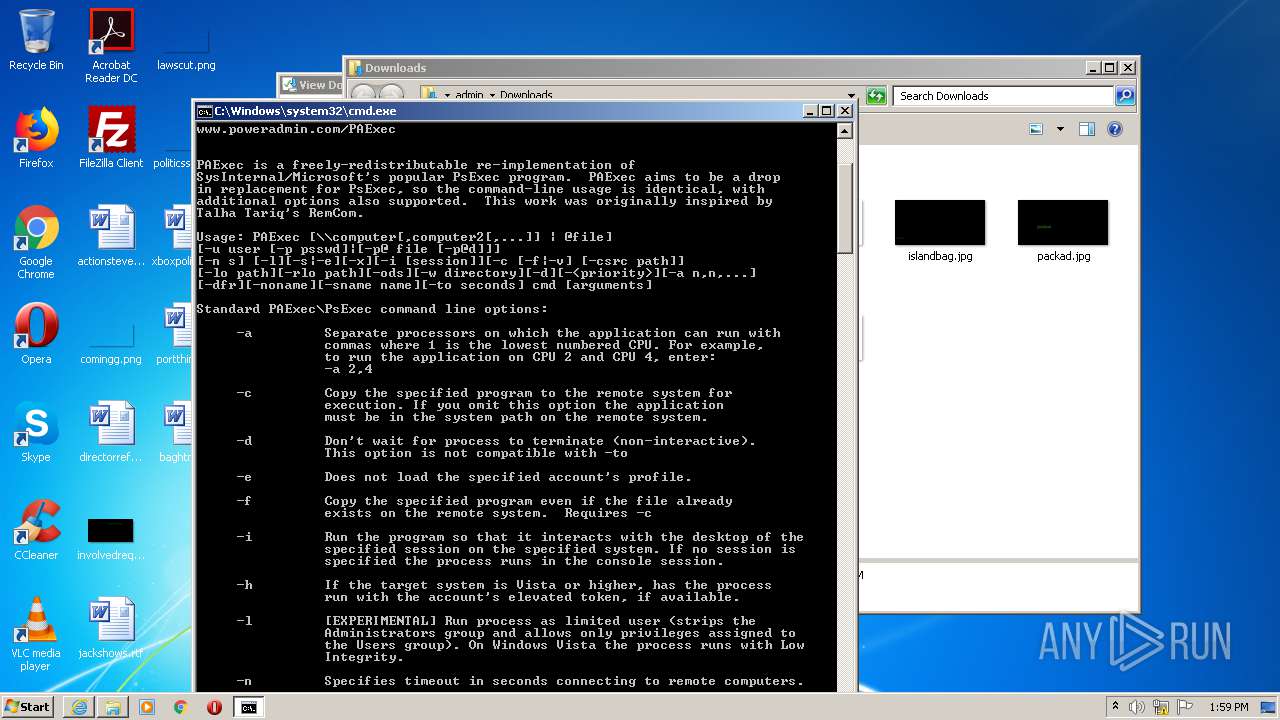Select jackshows.rtf desktop document

pyautogui.click(x=111, y=628)
